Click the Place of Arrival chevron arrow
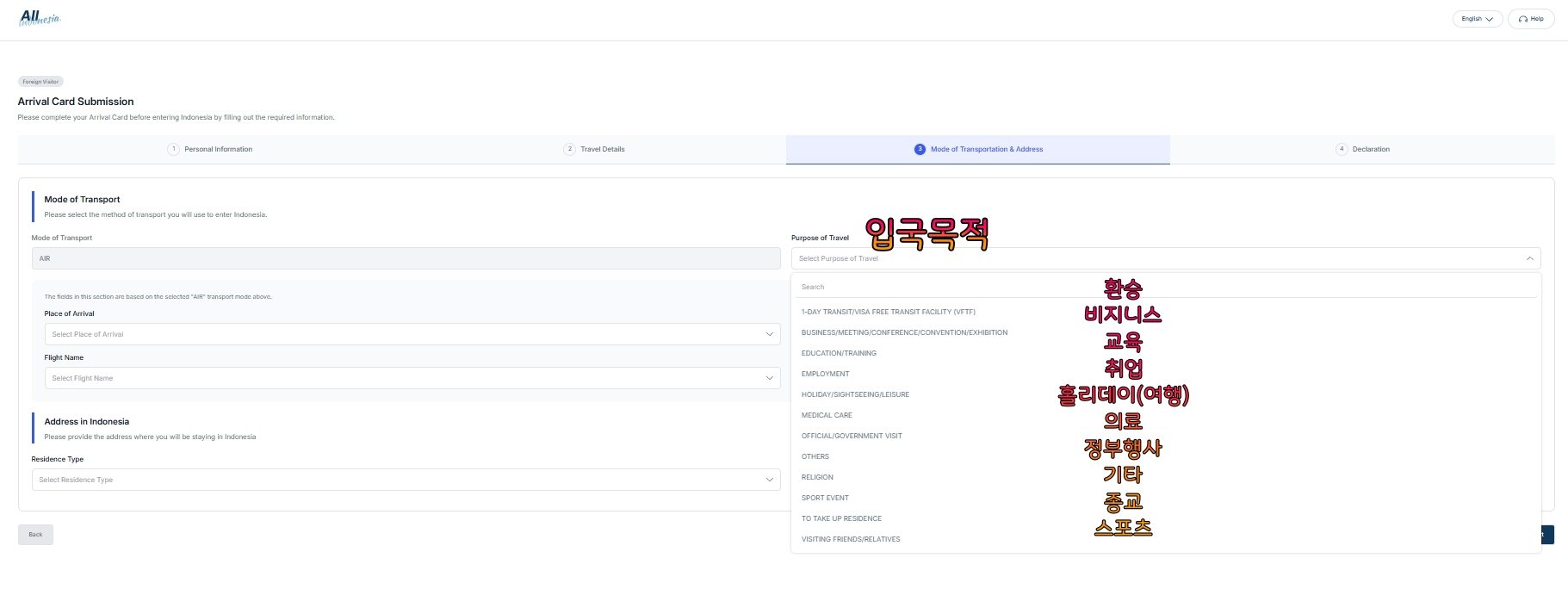This screenshot has width=1568, height=589. click(770, 334)
